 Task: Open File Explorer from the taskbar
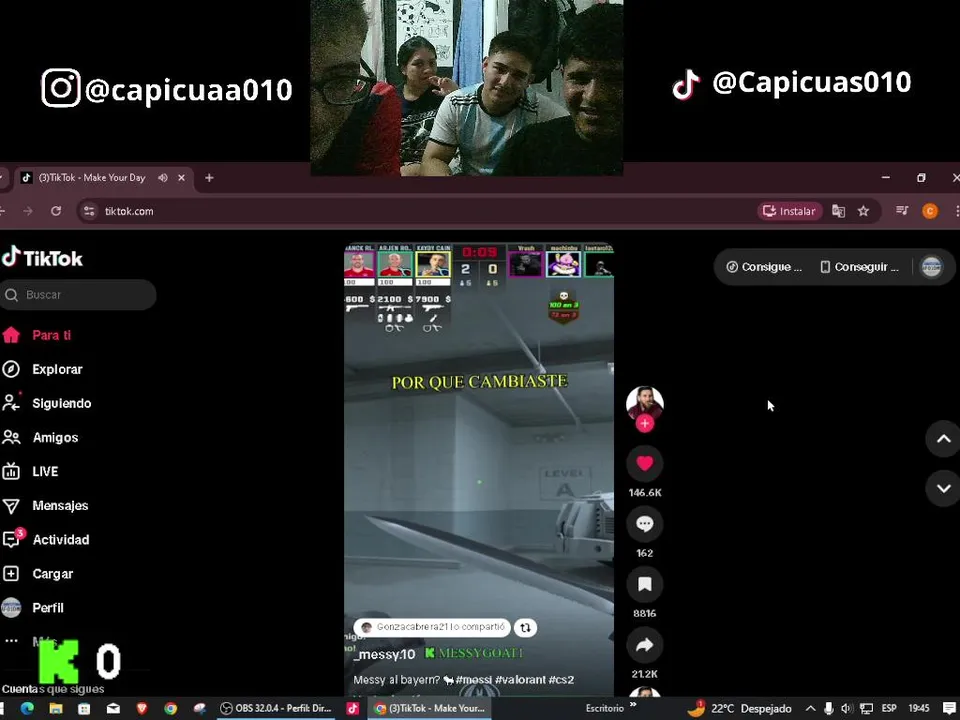[56, 708]
